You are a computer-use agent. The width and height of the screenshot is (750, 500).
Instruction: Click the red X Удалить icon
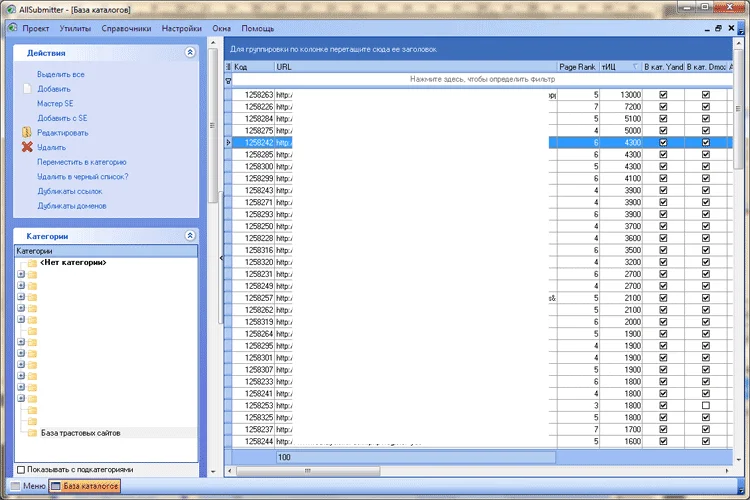click(27, 147)
